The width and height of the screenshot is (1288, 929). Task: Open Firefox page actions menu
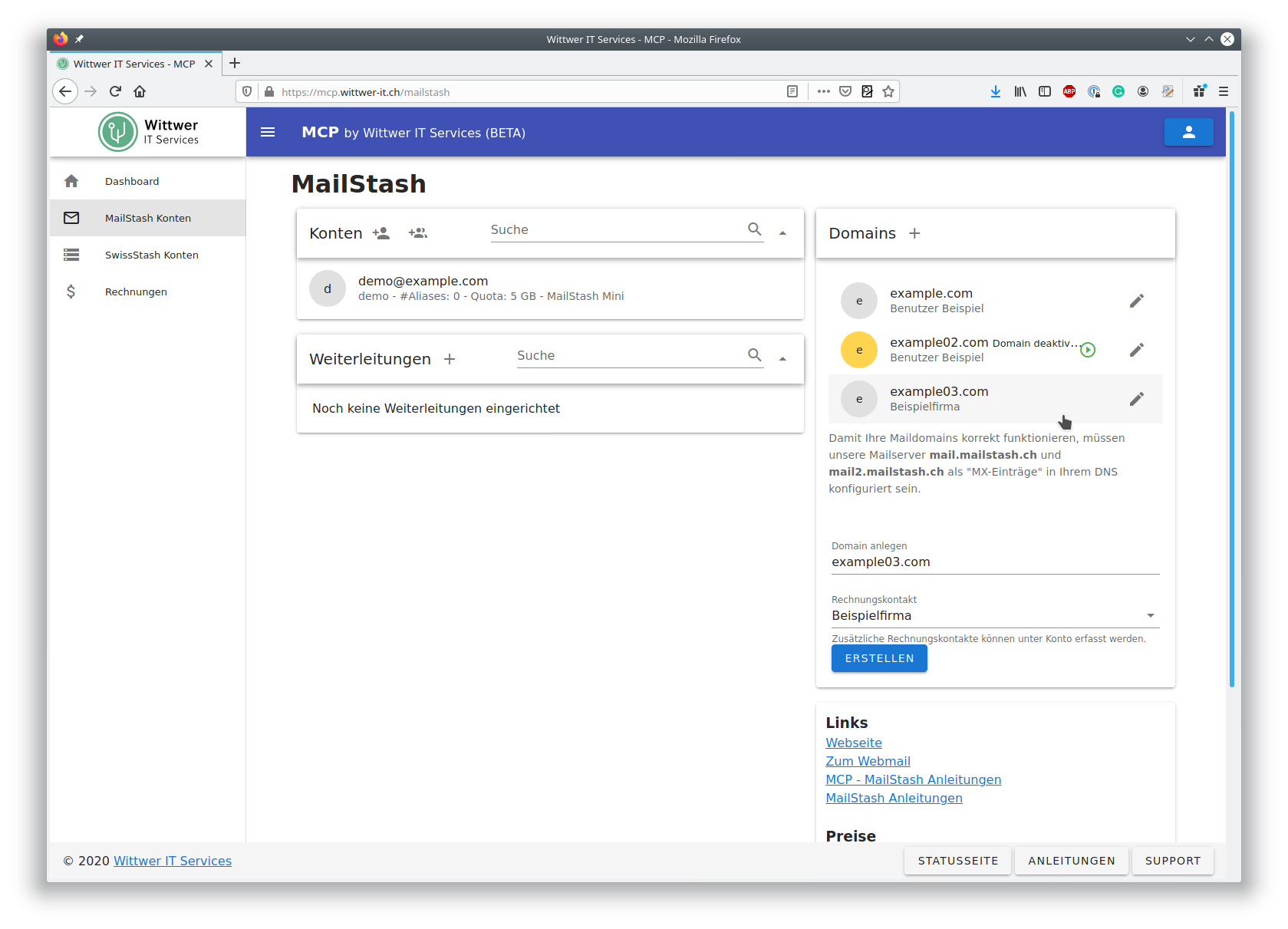point(824,91)
